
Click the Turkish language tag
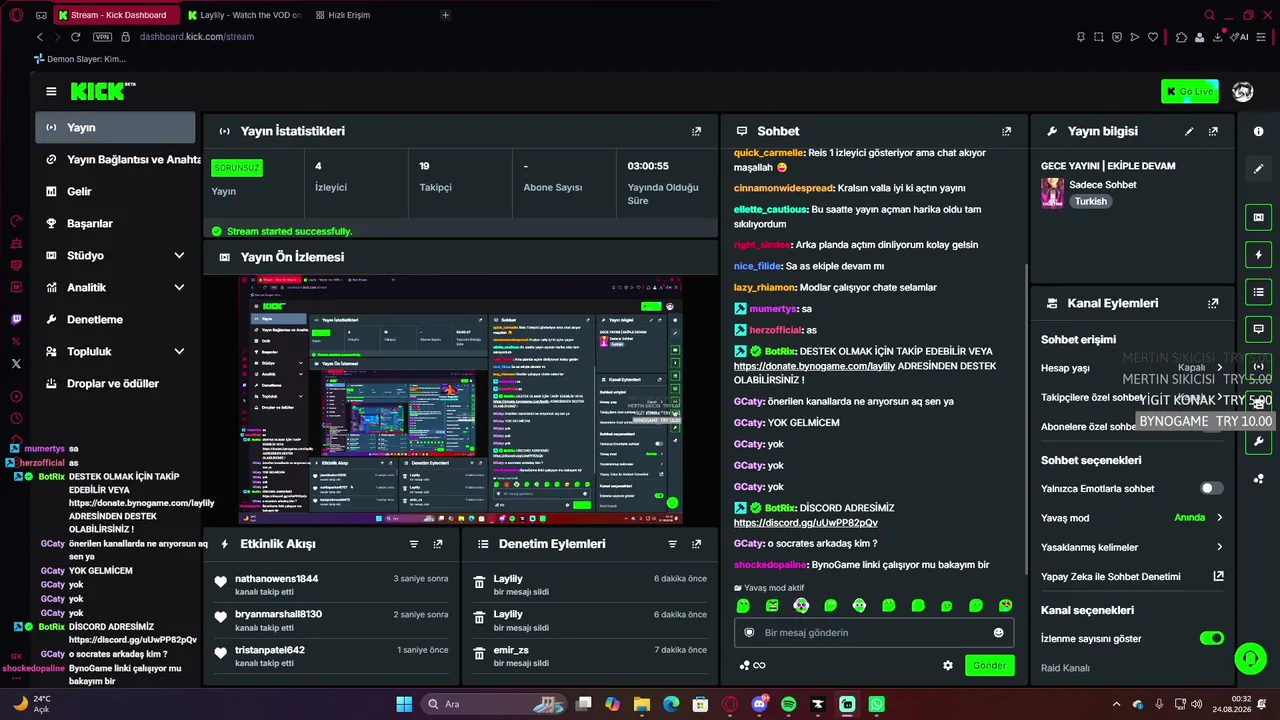point(1091,201)
